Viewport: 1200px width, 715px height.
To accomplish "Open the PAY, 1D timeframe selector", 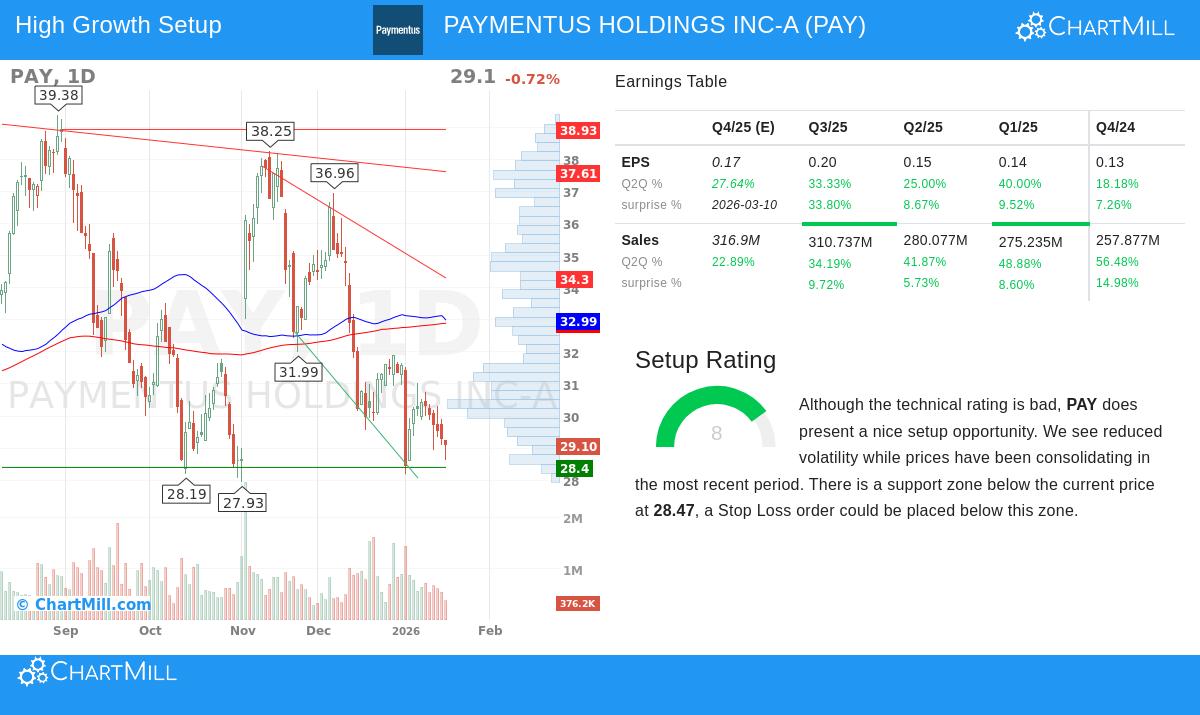I will tap(52, 76).
